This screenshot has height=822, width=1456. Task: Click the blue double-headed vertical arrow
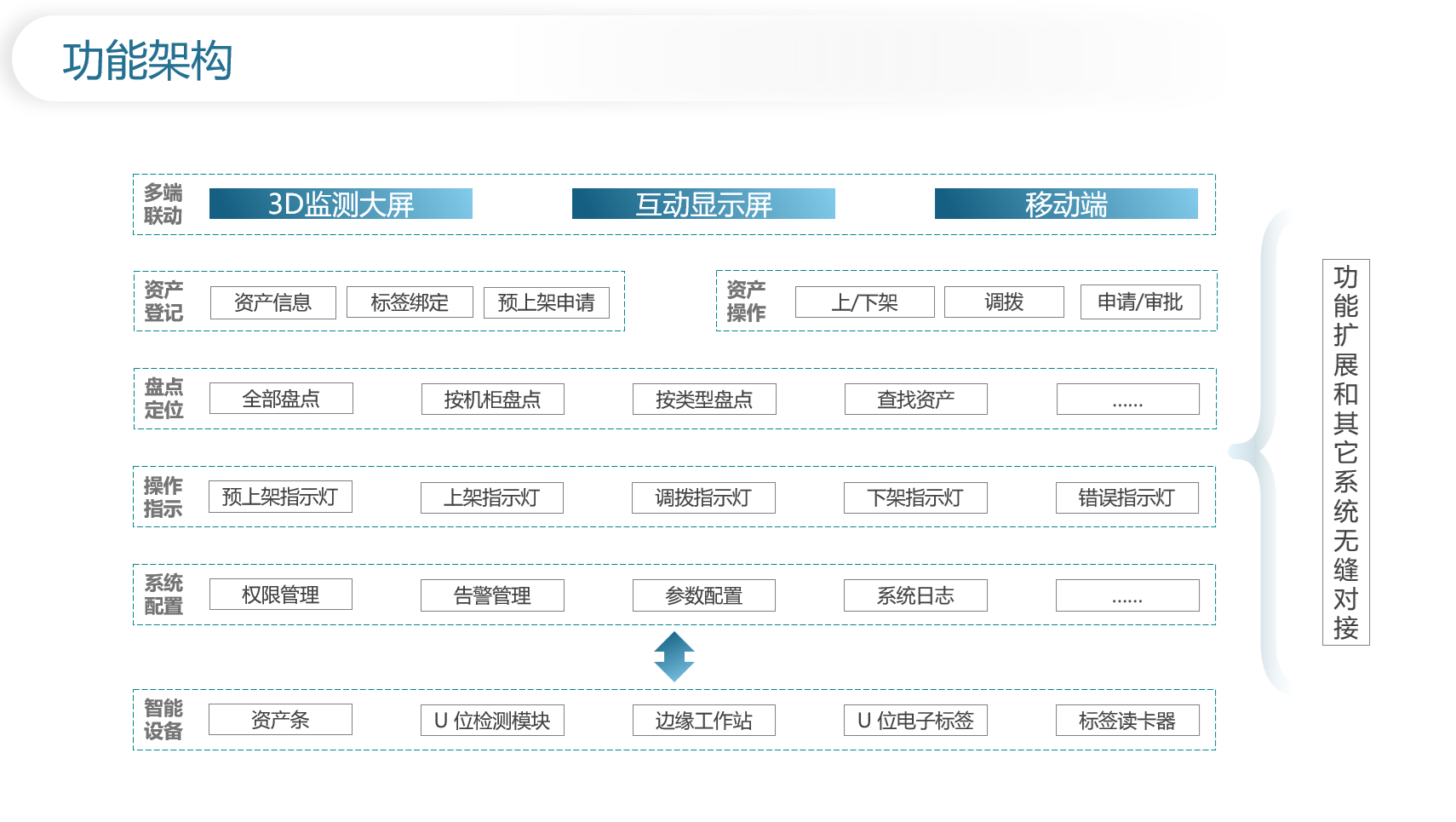pos(674,656)
